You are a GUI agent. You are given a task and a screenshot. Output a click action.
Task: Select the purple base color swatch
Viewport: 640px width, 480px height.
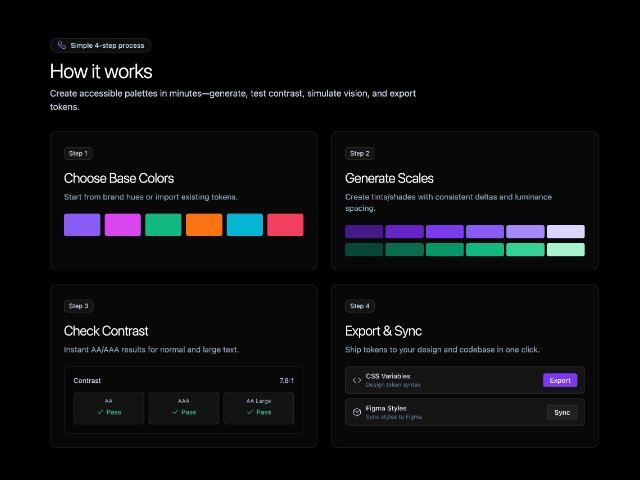point(81,225)
